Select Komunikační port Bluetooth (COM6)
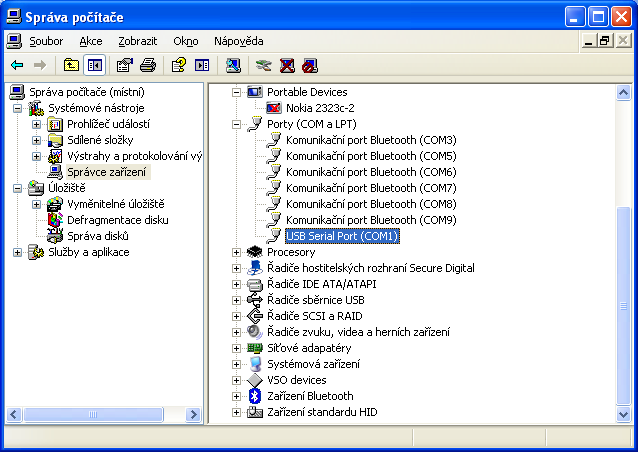Screen dimensions: 640x452 click(371, 172)
